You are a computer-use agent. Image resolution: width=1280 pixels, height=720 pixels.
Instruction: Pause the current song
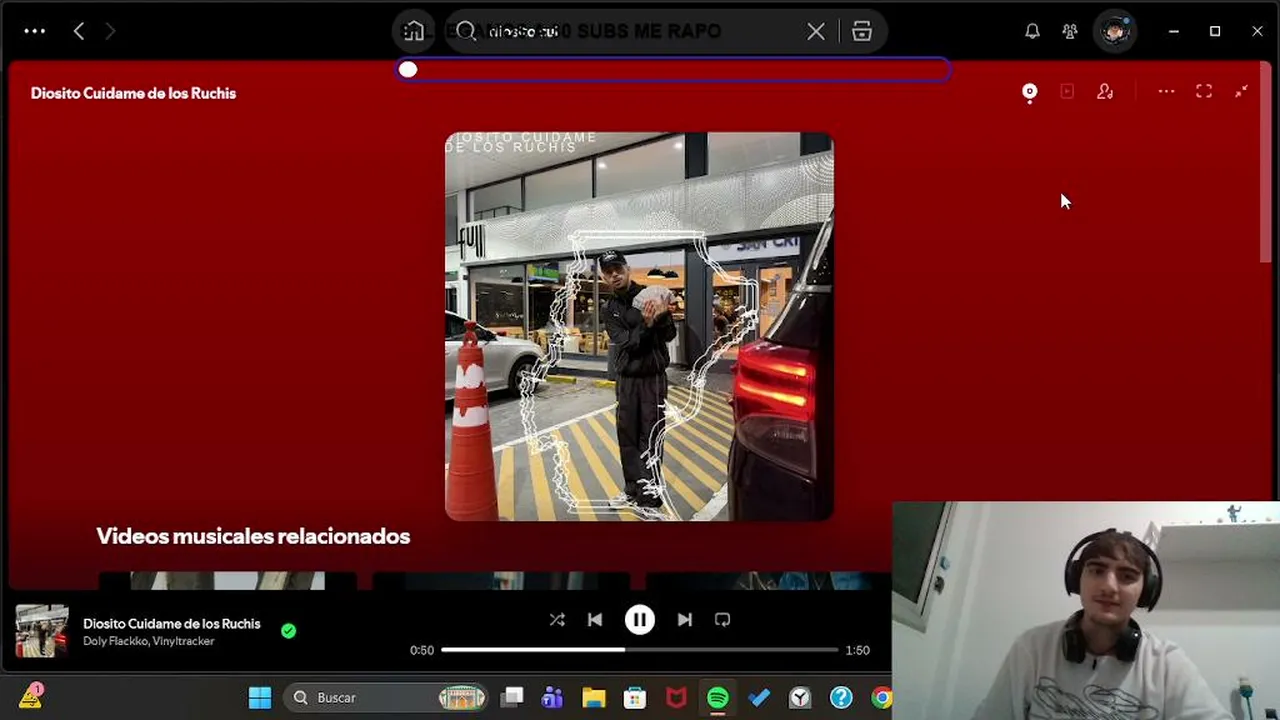(640, 620)
